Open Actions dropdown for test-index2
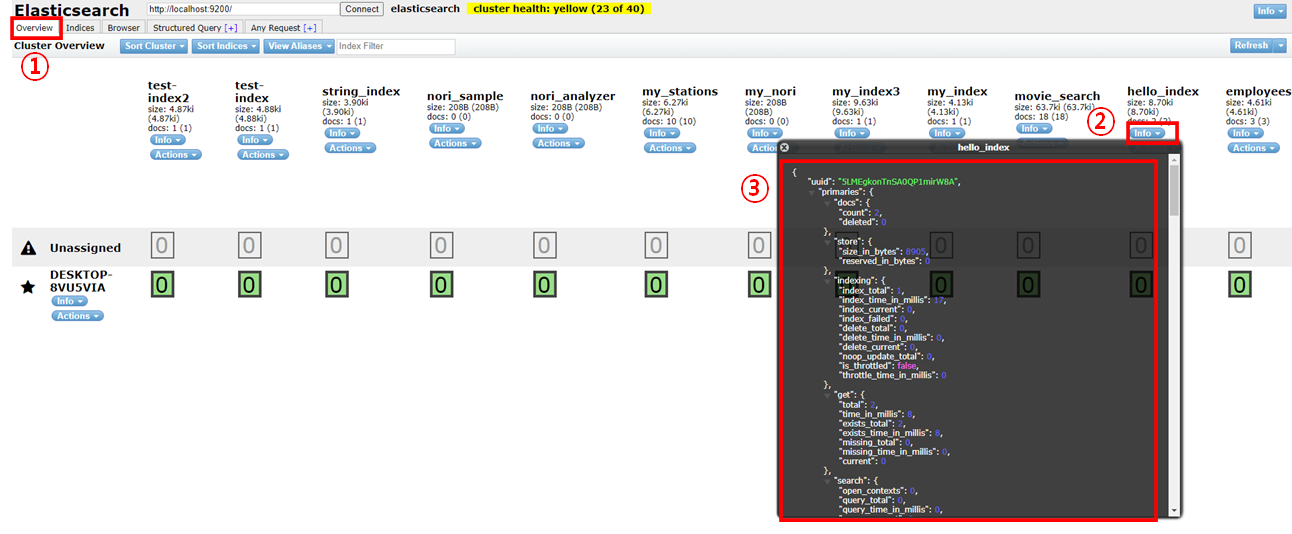The image size is (1292, 534). click(x=176, y=155)
